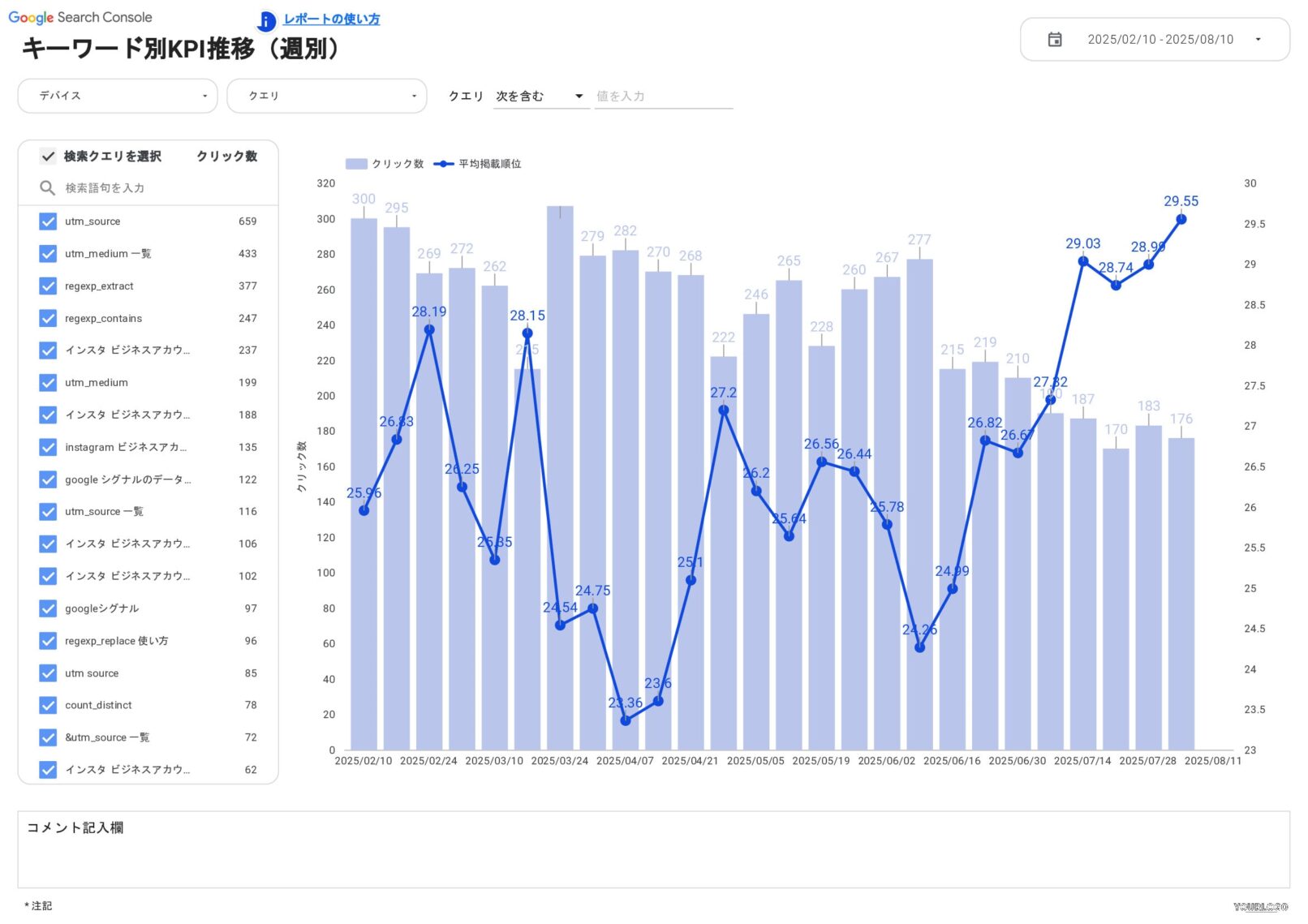Click the calendar icon in date range picker

[x=1054, y=40]
